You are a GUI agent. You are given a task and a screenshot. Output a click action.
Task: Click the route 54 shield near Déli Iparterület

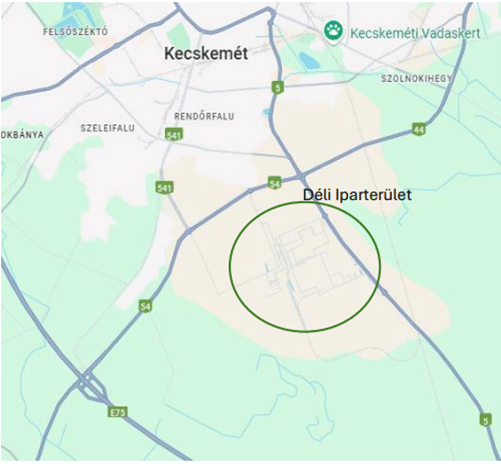(x=275, y=183)
